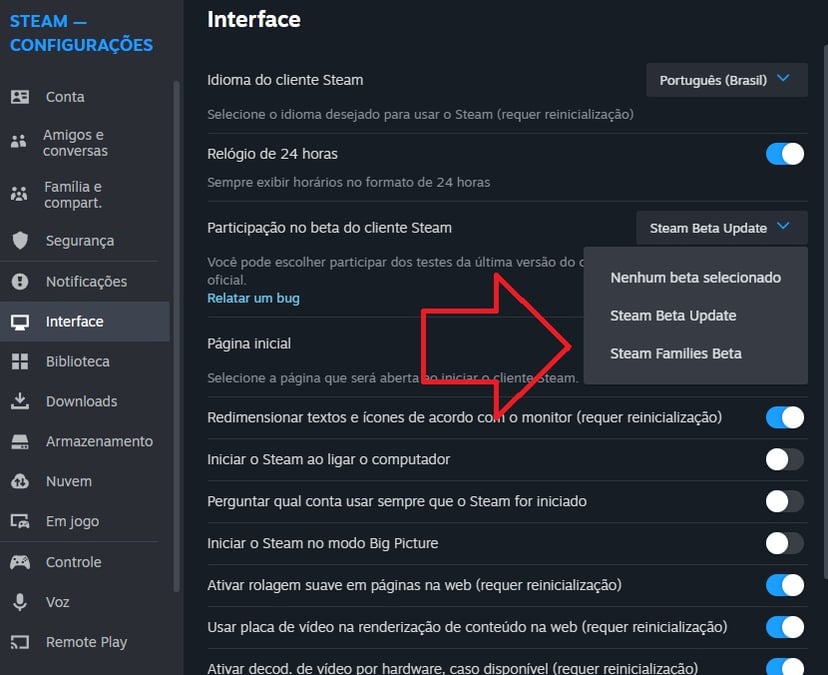Open Família e compart. settings
This screenshot has height=675, width=828.
pyautogui.click(x=84, y=194)
